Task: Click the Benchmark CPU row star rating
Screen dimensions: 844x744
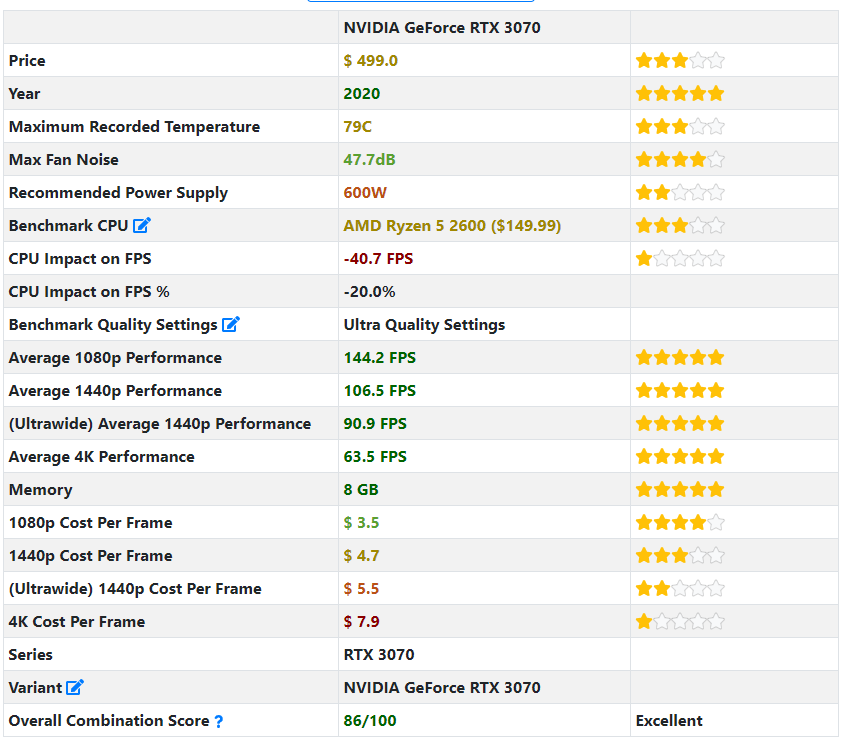Action: (680, 225)
